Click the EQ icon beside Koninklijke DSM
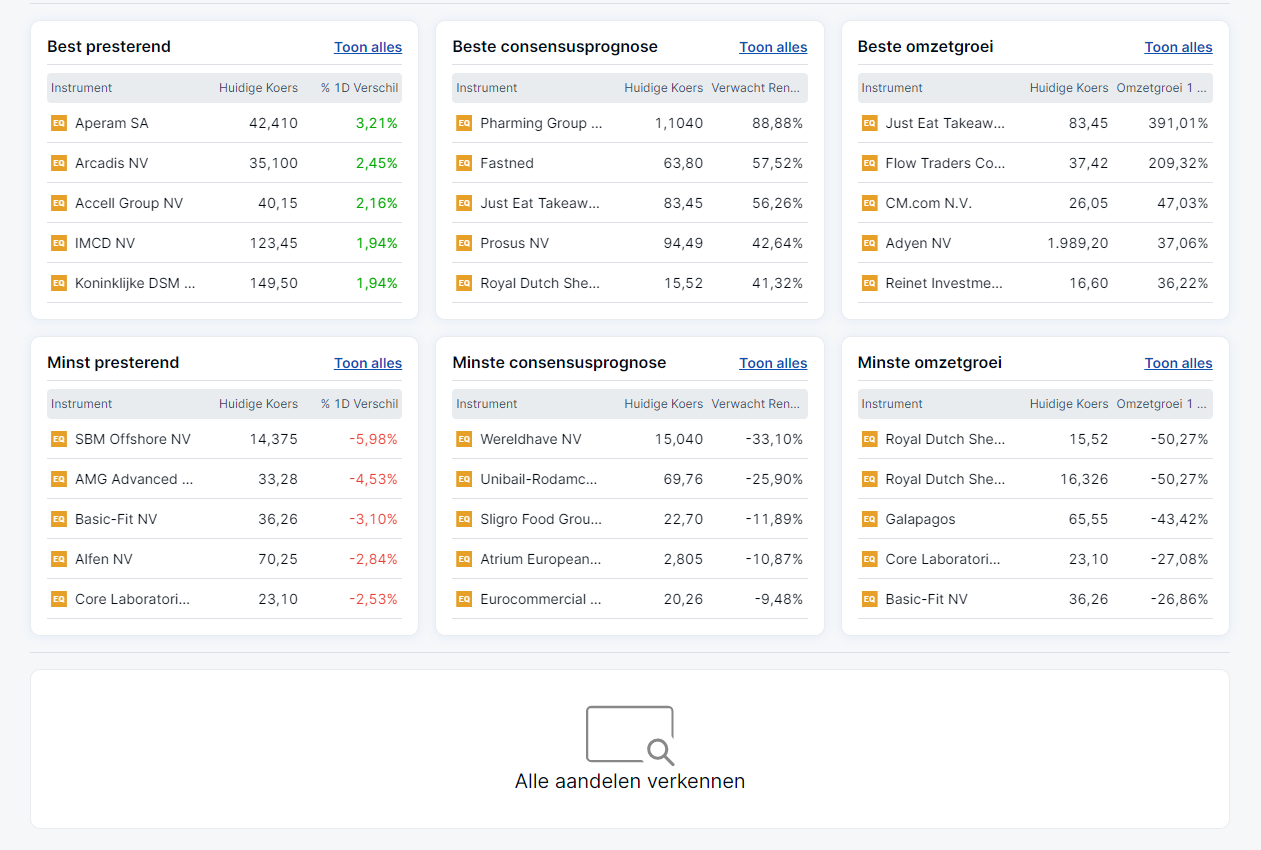1261x850 pixels. click(x=59, y=283)
